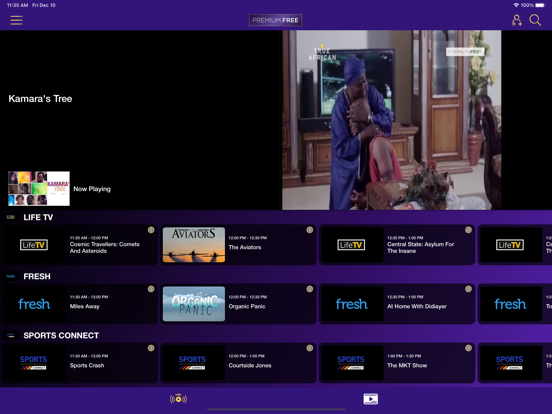The image size is (552, 414).
Task: Select 'Organic Panic' program title
Action: click(x=247, y=307)
